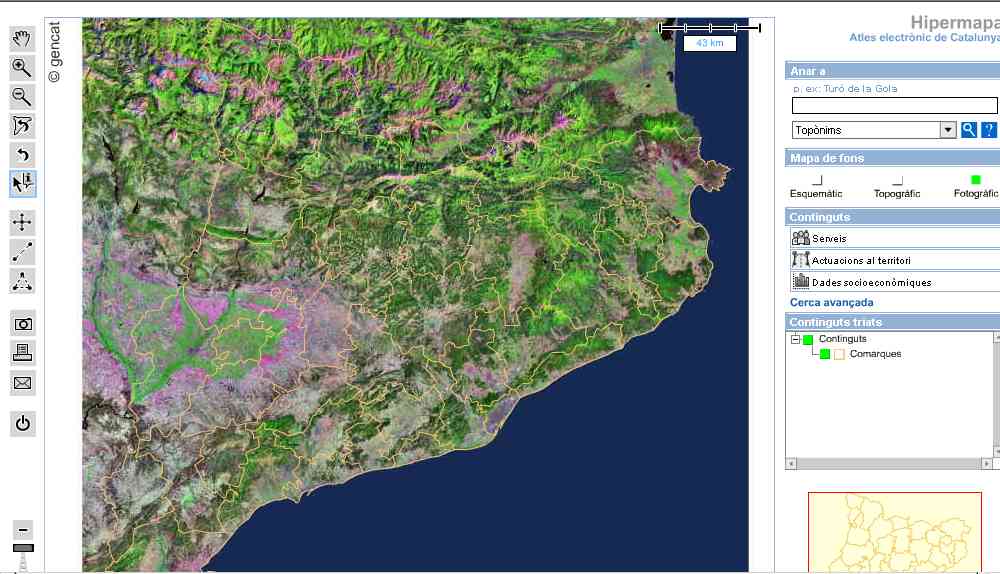Toggle the Comarques layer green visibility box

click(x=825, y=354)
